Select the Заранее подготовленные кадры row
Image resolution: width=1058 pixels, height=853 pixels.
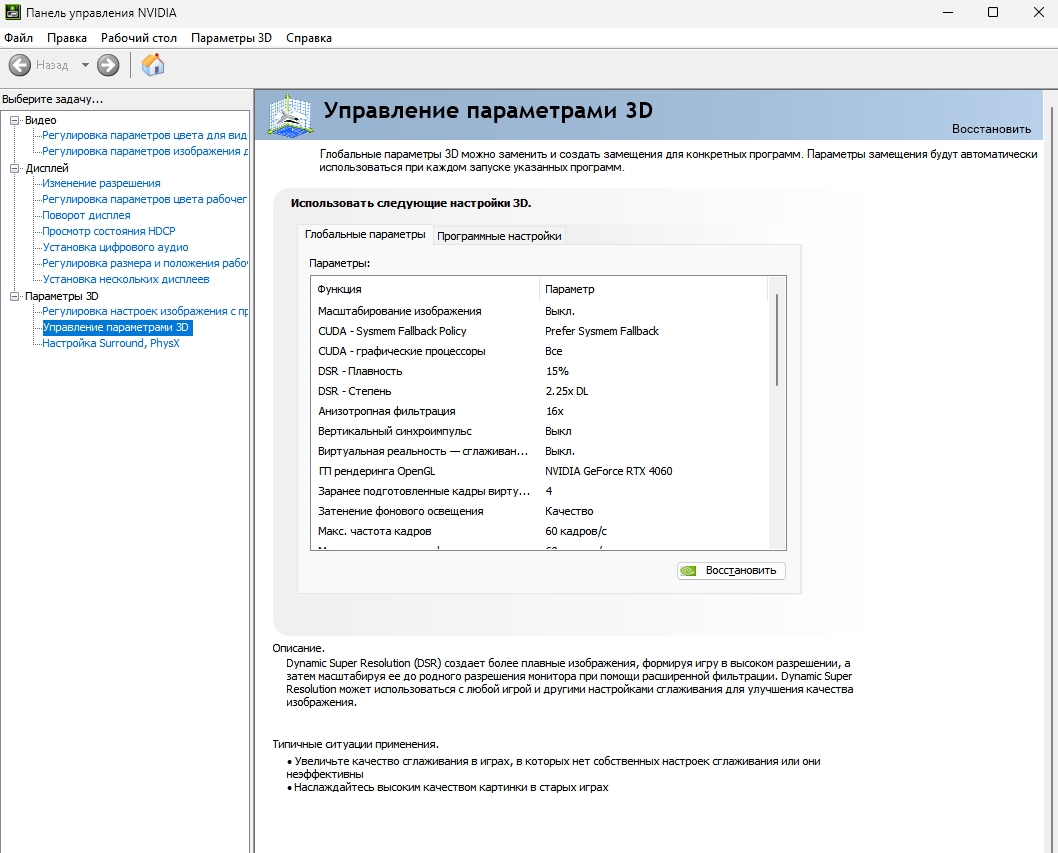(540, 491)
